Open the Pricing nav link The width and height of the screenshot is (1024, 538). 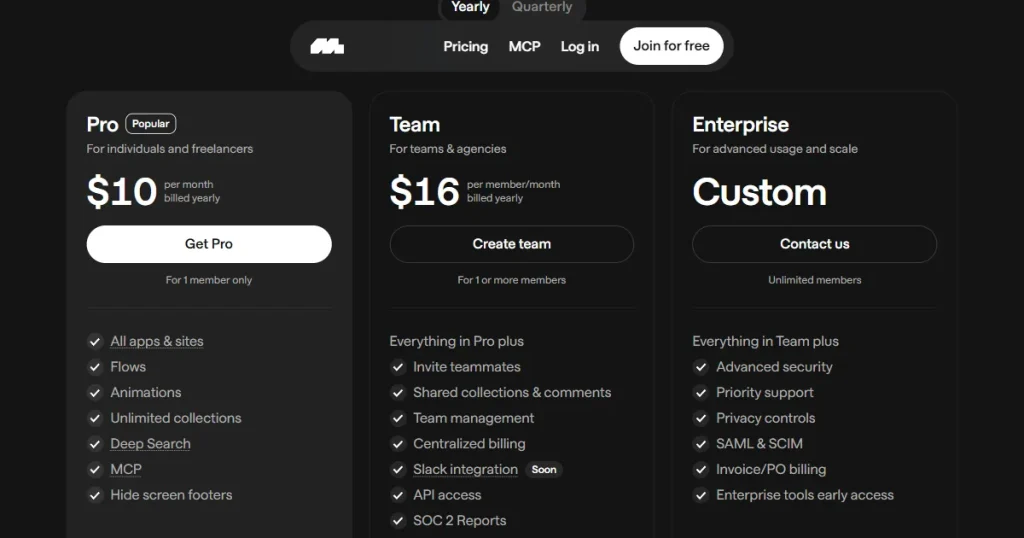pyautogui.click(x=466, y=46)
